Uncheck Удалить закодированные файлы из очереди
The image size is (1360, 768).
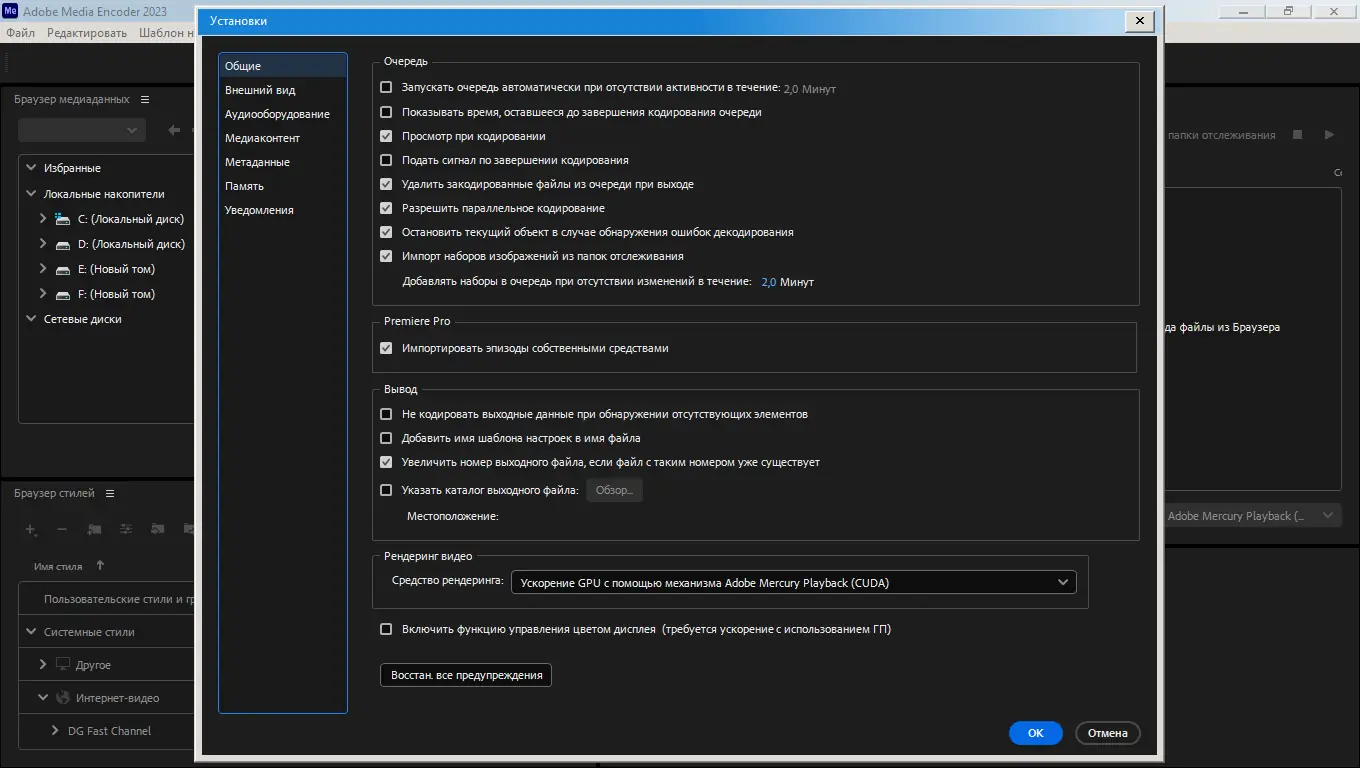(386, 184)
